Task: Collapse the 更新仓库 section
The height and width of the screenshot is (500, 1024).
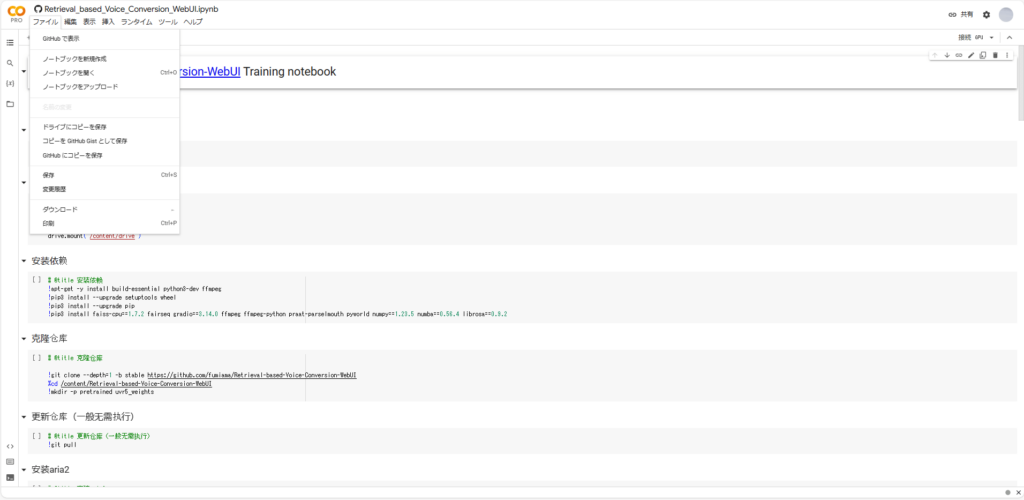Action: pyautogui.click(x=24, y=416)
